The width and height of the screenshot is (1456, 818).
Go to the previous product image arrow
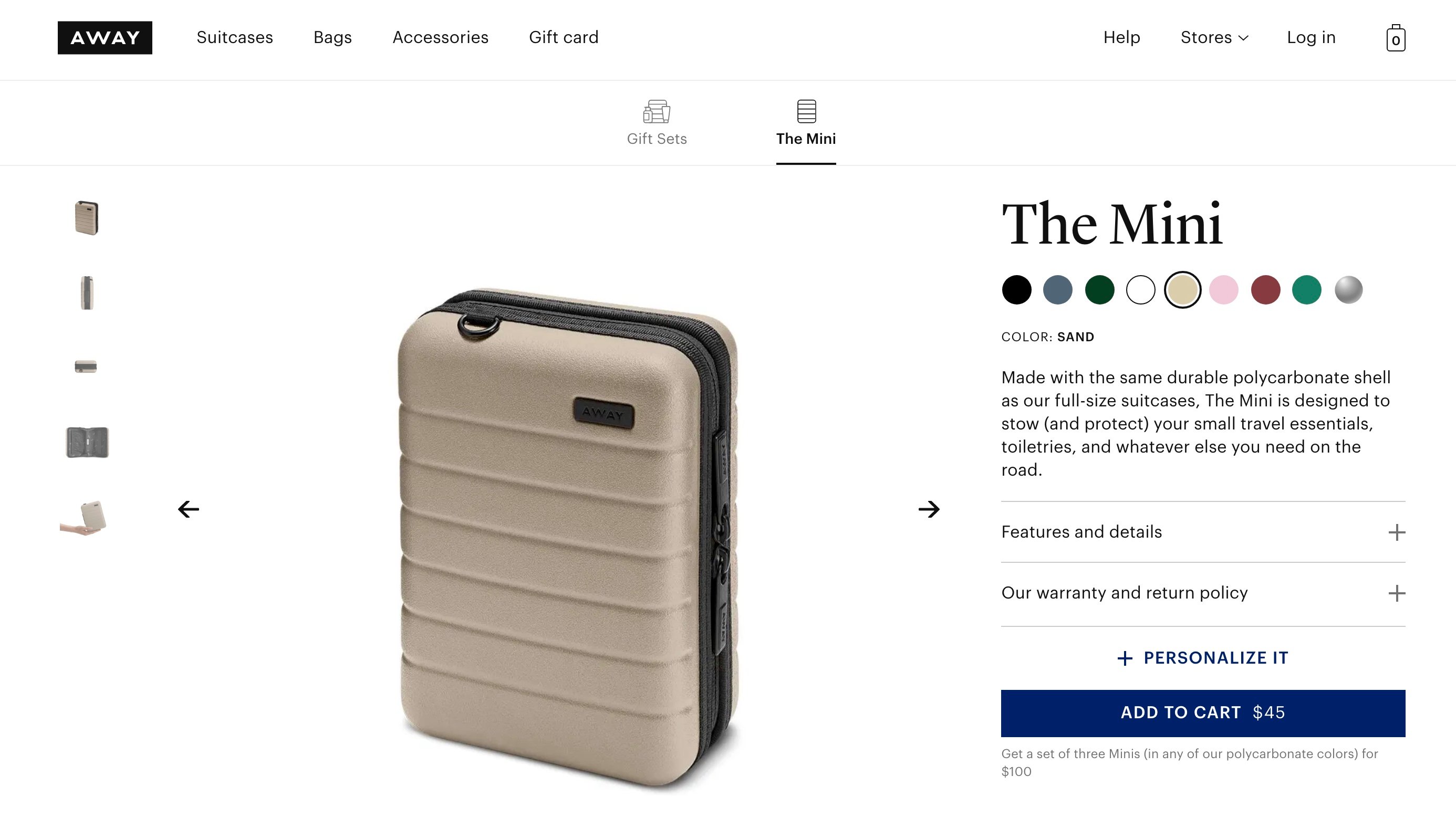pyautogui.click(x=188, y=509)
